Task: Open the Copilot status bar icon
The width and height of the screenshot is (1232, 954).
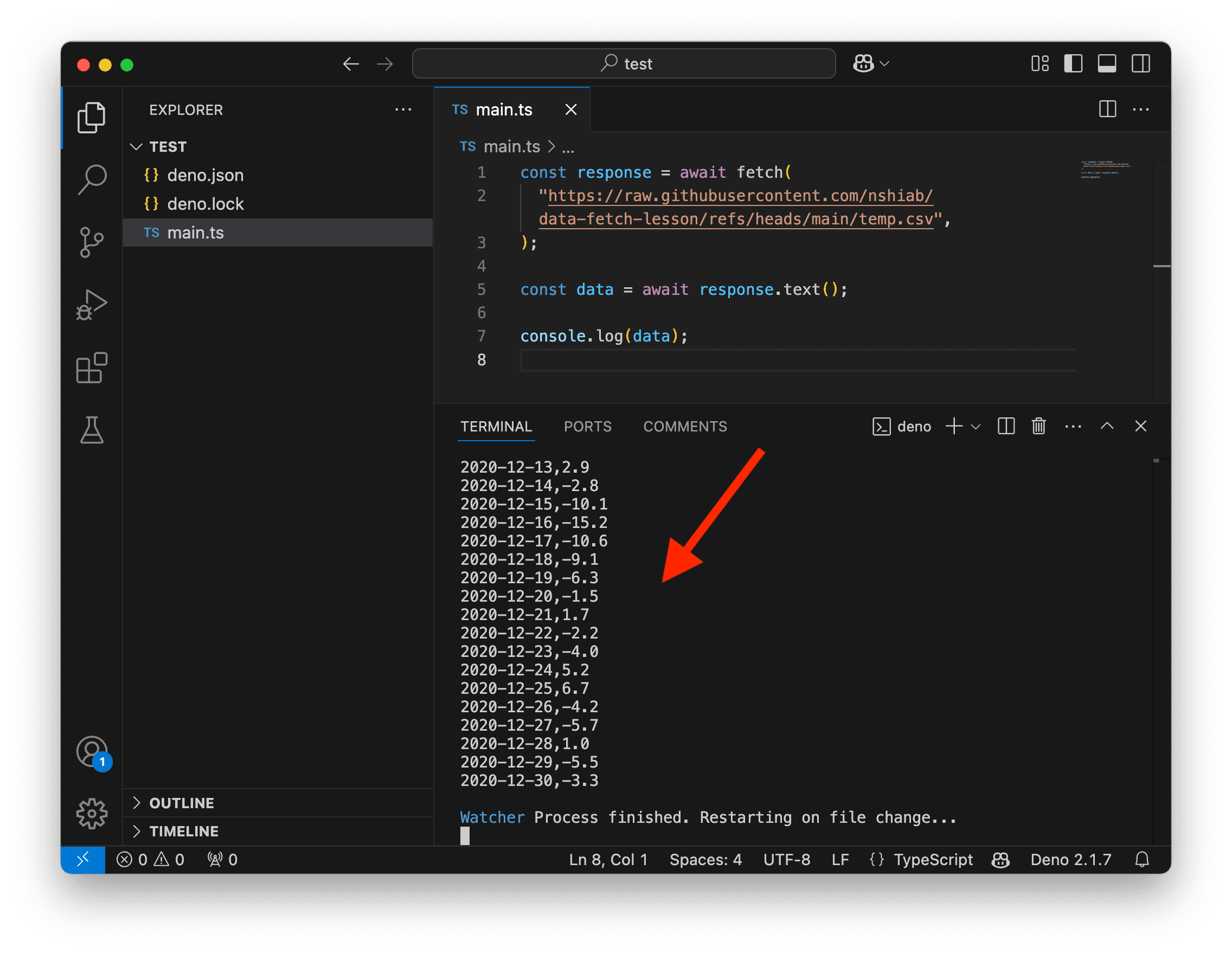Action: 1000,859
